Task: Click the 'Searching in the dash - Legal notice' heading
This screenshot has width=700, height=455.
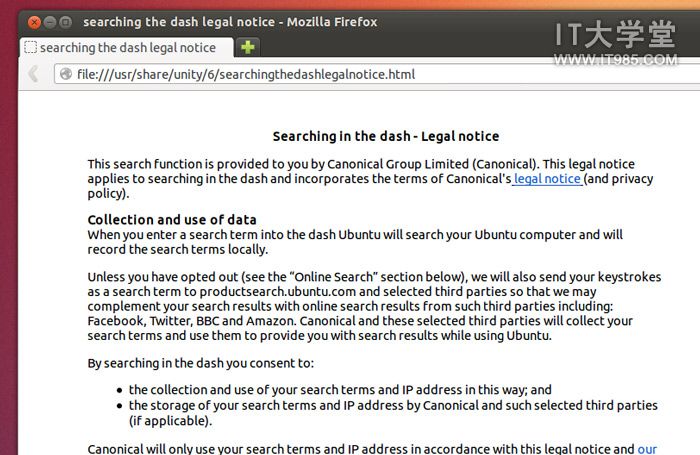Action: pyautogui.click(x=386, y=136)
